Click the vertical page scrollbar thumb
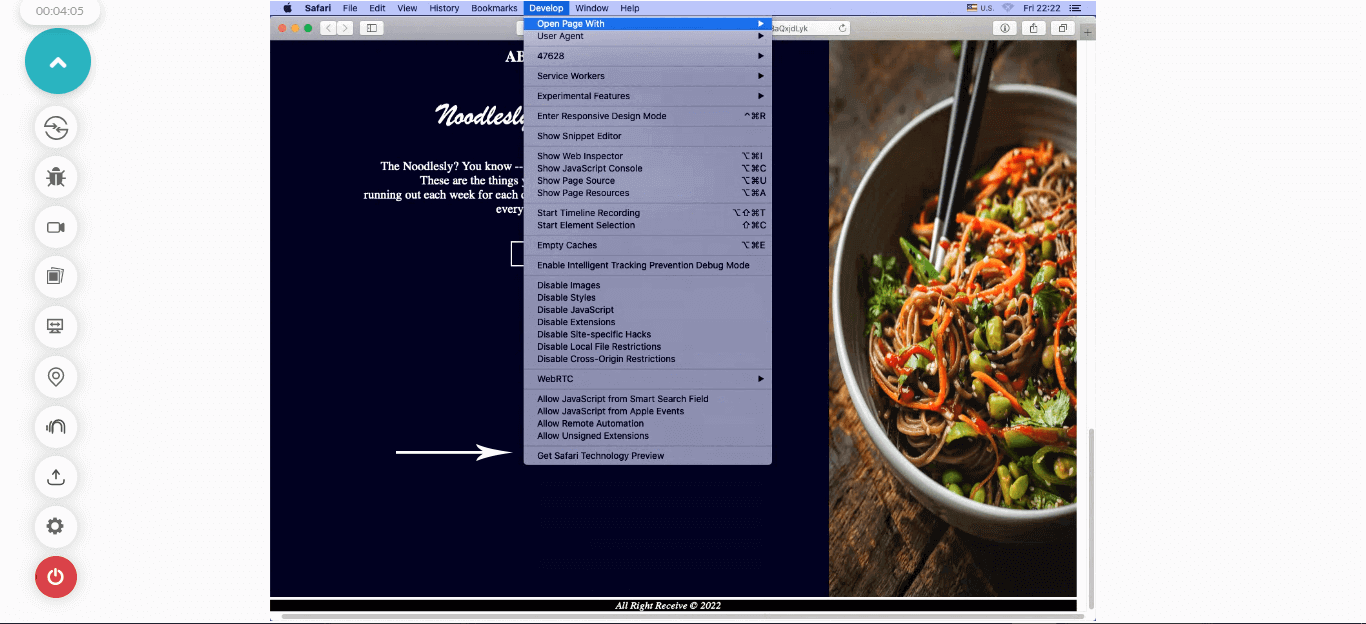The image size is (1366, 624). point(1091,517)
